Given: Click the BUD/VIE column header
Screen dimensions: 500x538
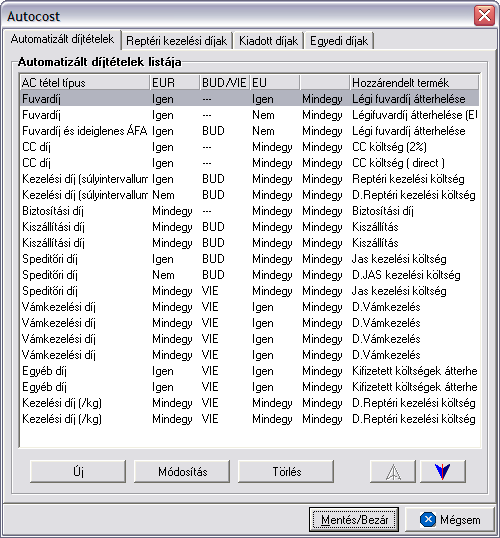Looking at the screenshot, I should click(x=225, y=82).
